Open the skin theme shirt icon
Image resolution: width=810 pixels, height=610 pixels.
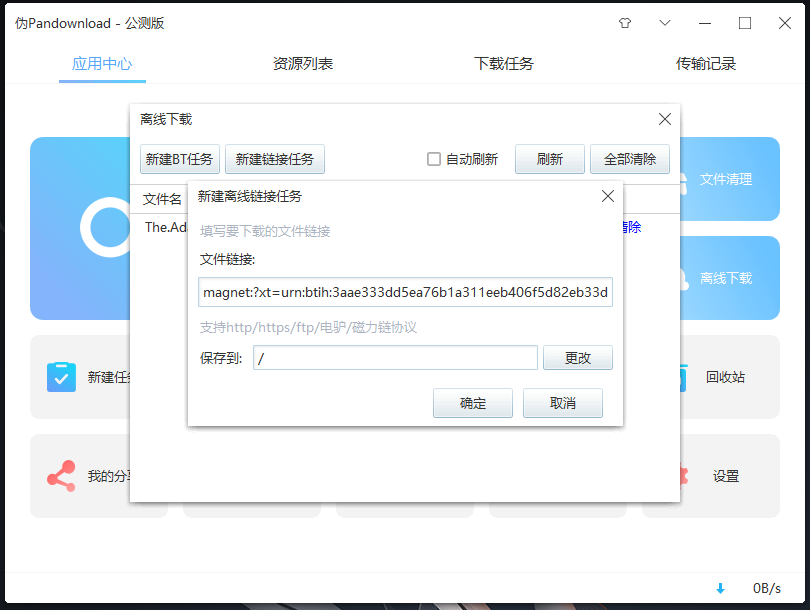coord(625,23)
